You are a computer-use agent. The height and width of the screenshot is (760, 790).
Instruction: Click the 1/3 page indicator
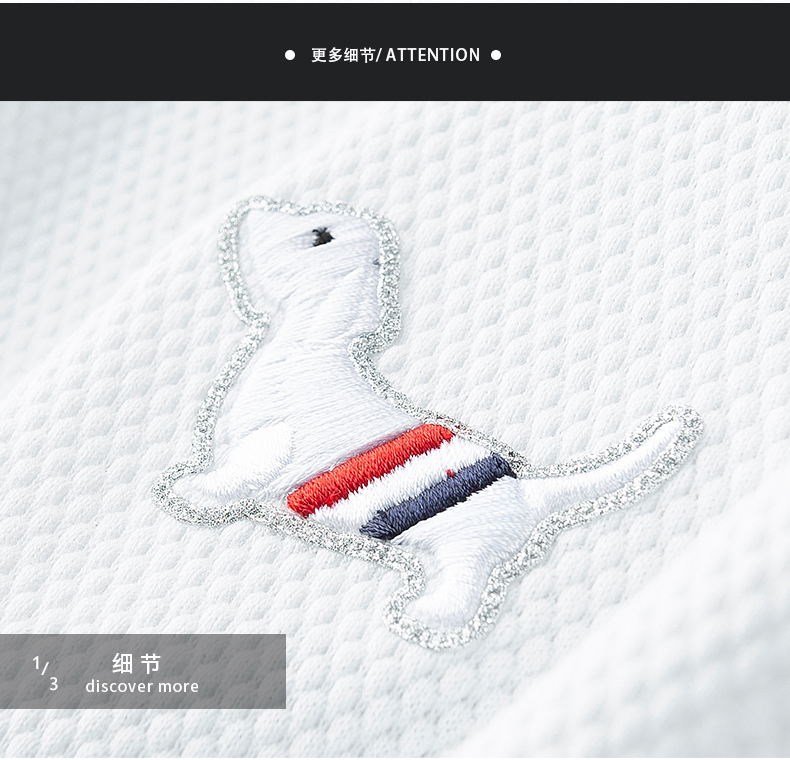click(45, 673)
